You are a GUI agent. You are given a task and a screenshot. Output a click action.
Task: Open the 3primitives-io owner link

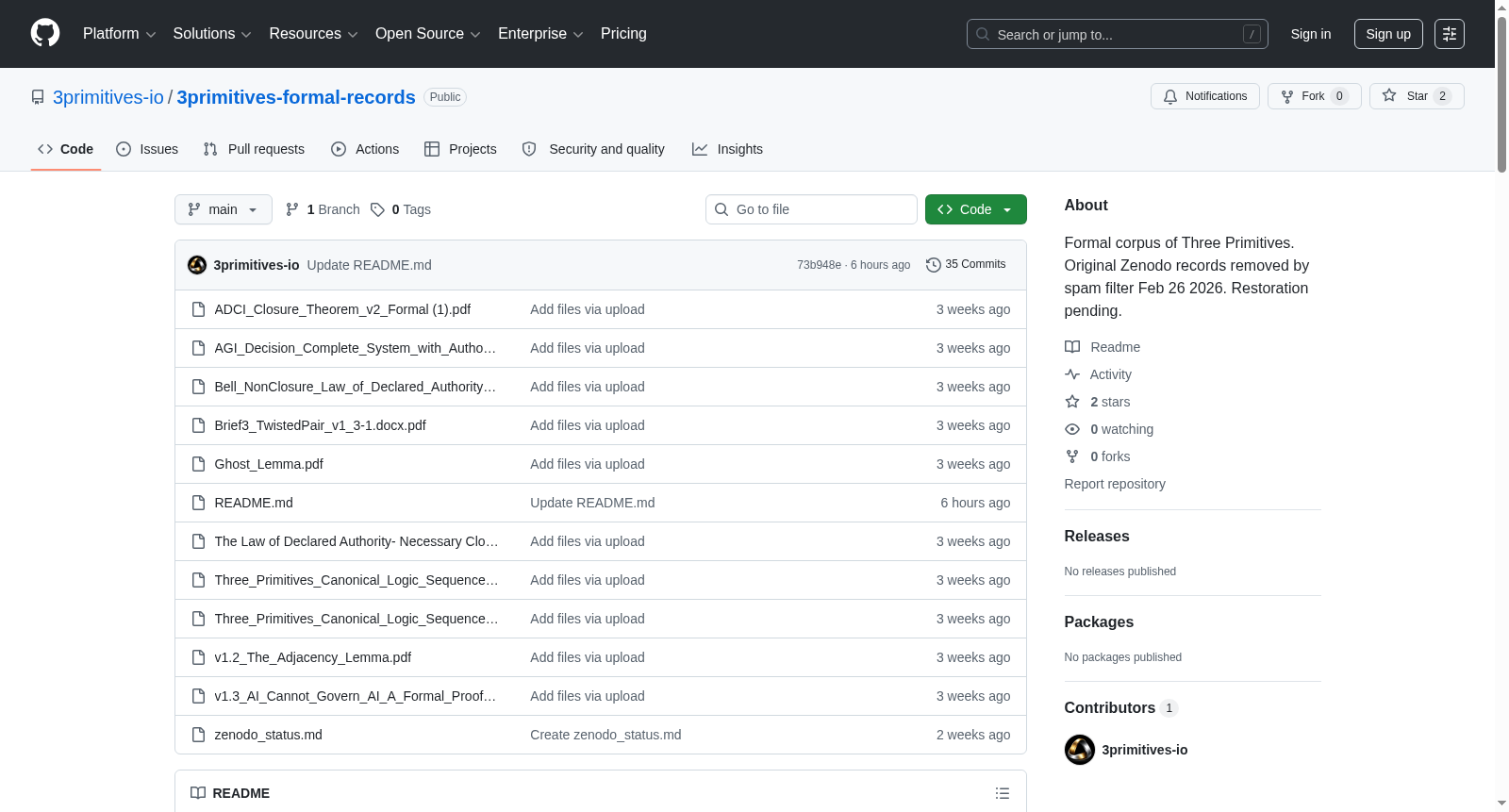(108, 97)
